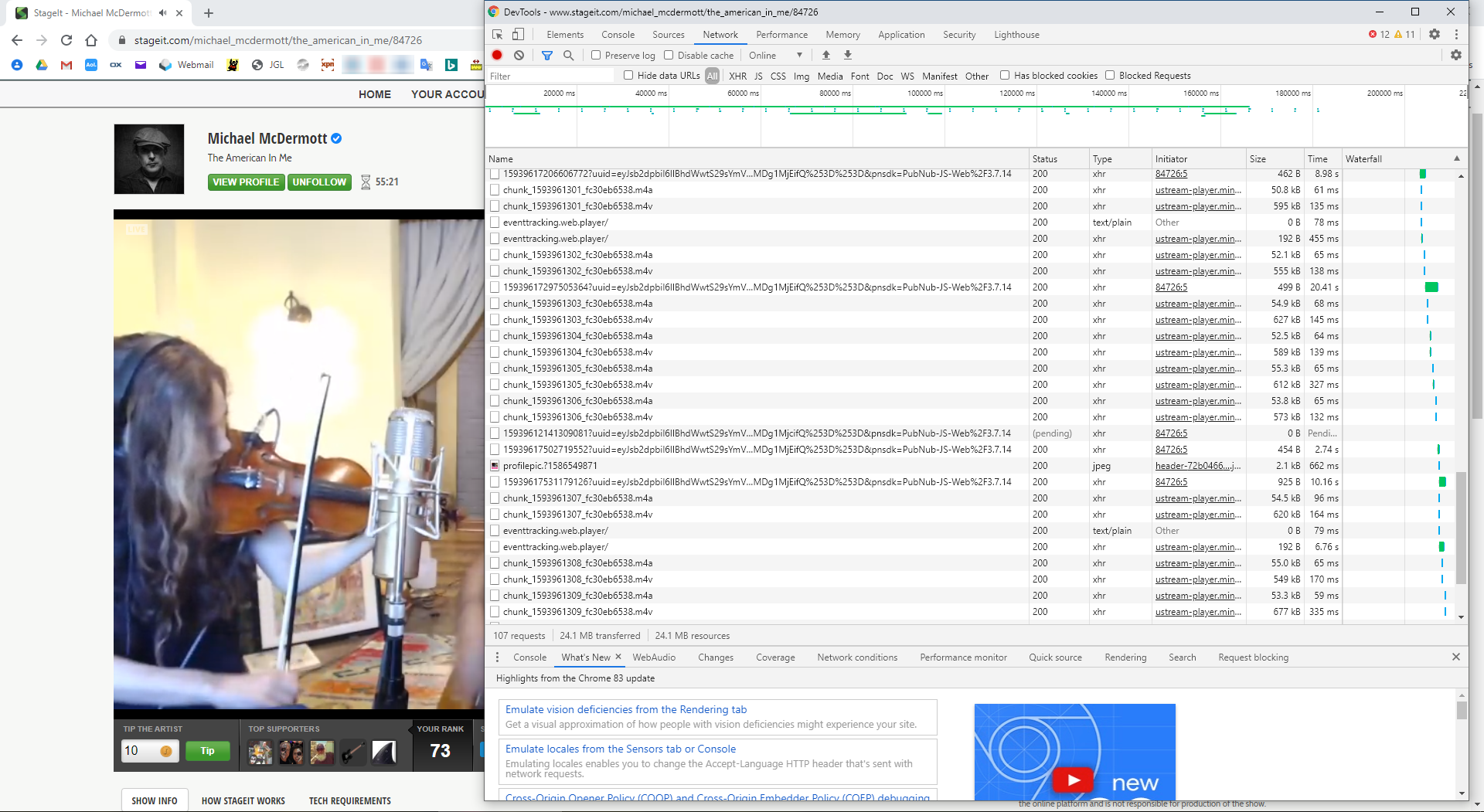Click the green Tip button

(x=208, y=751)
